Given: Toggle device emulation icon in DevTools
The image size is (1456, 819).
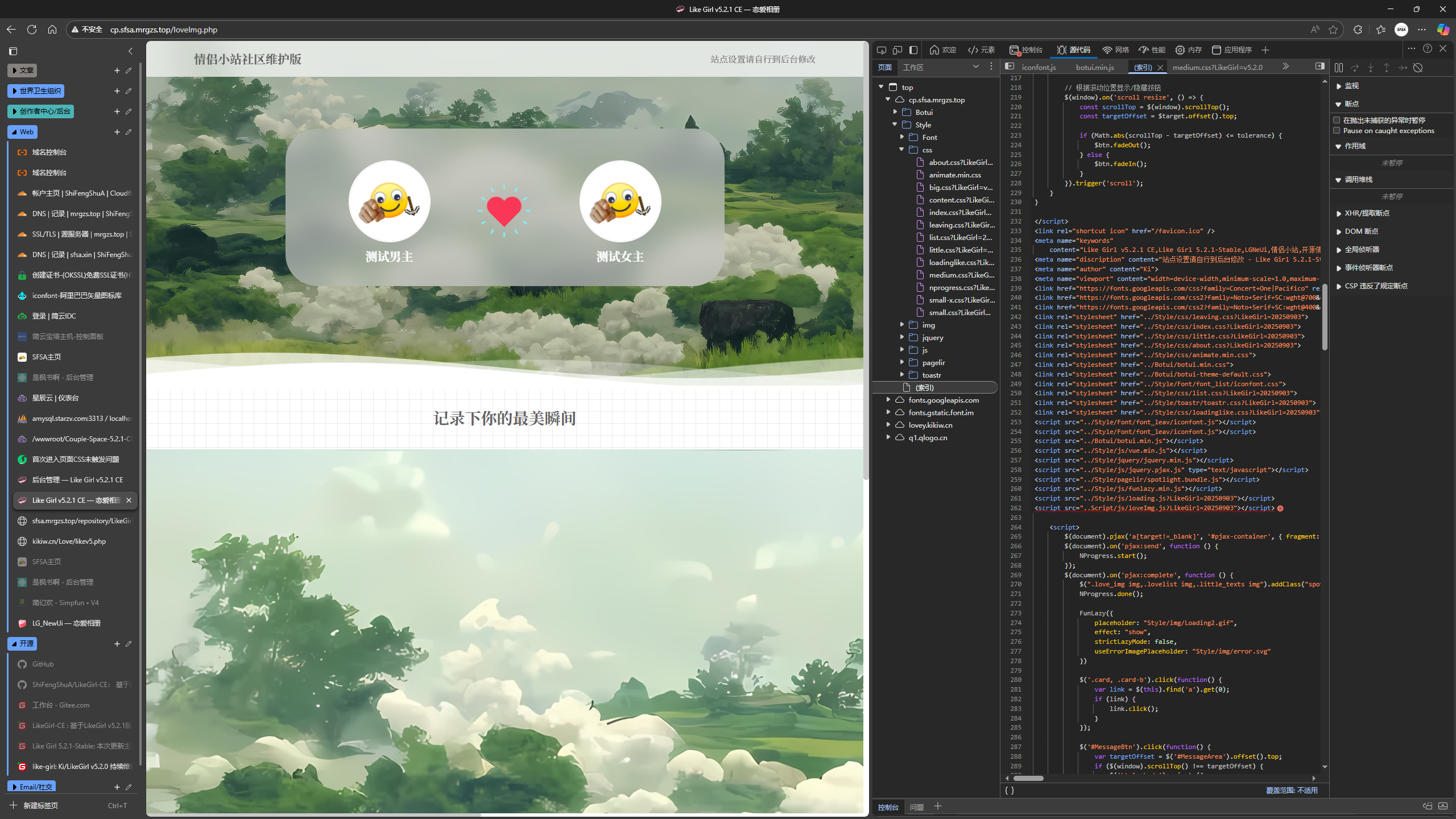Looking at the screenshot, I should click(x=897, y=50).
